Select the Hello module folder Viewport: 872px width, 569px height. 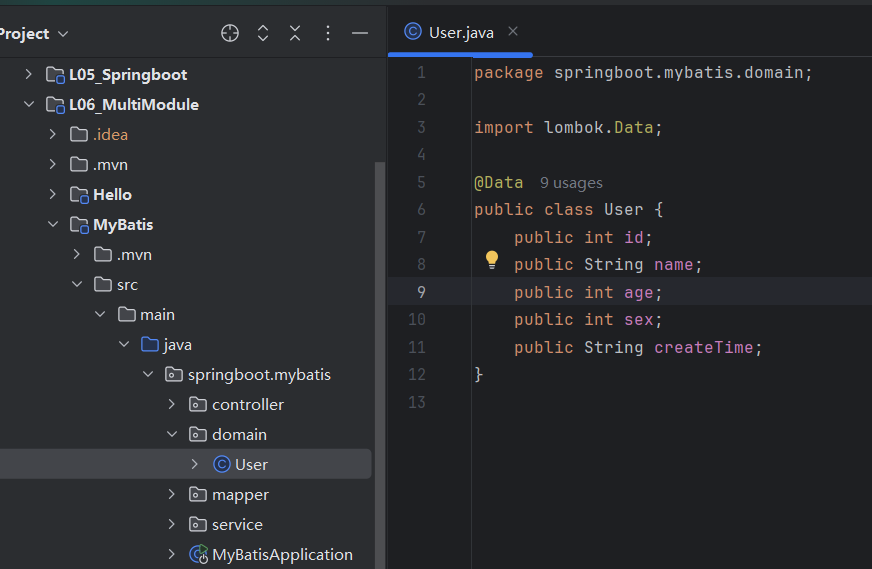[112, 194]
